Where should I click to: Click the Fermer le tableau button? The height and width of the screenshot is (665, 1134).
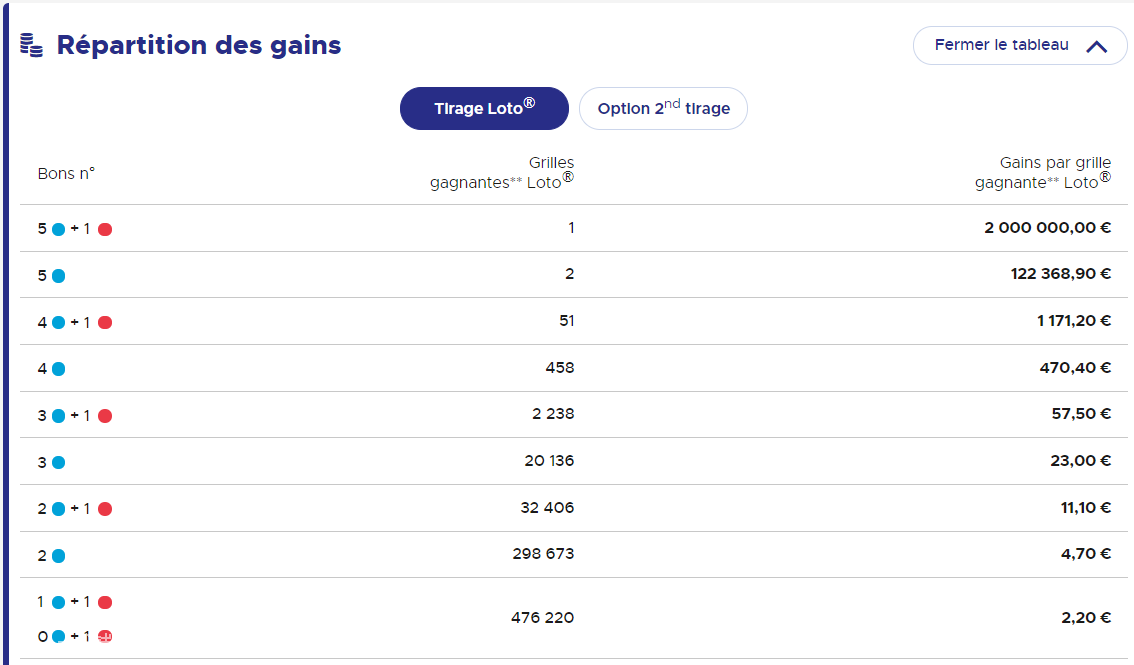coord(1020,46)
